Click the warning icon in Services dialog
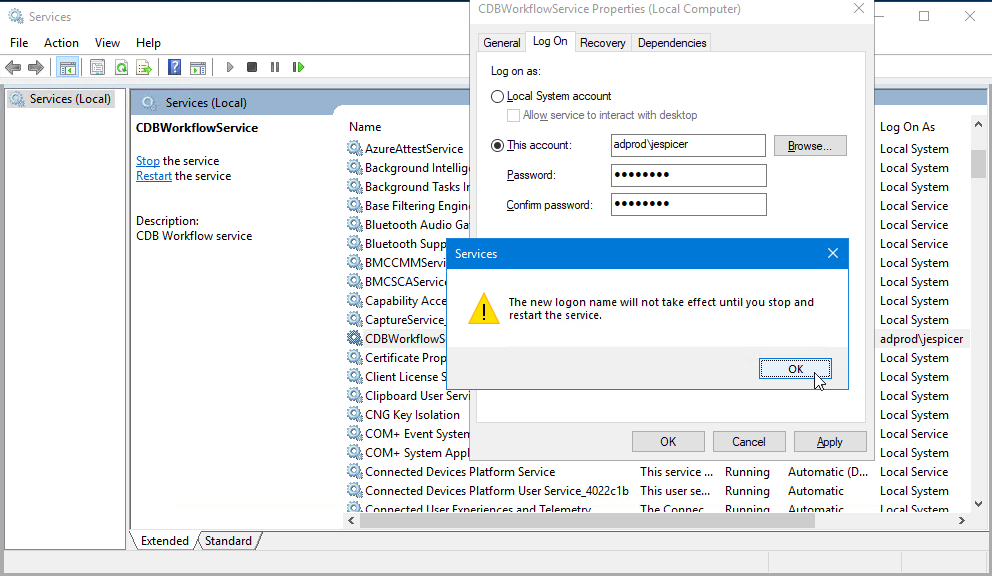Viewport: 992px width, 576px height. click(484, 308)
